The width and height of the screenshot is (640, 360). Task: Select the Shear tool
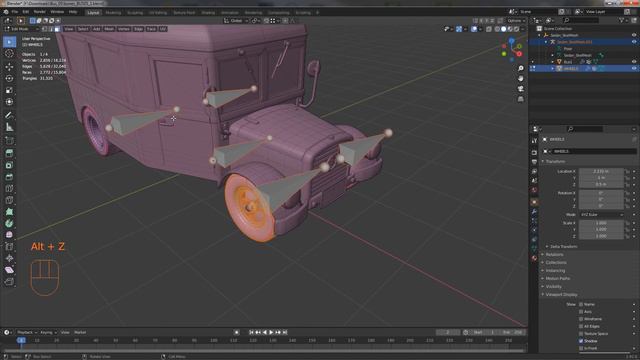pos(9,270)
